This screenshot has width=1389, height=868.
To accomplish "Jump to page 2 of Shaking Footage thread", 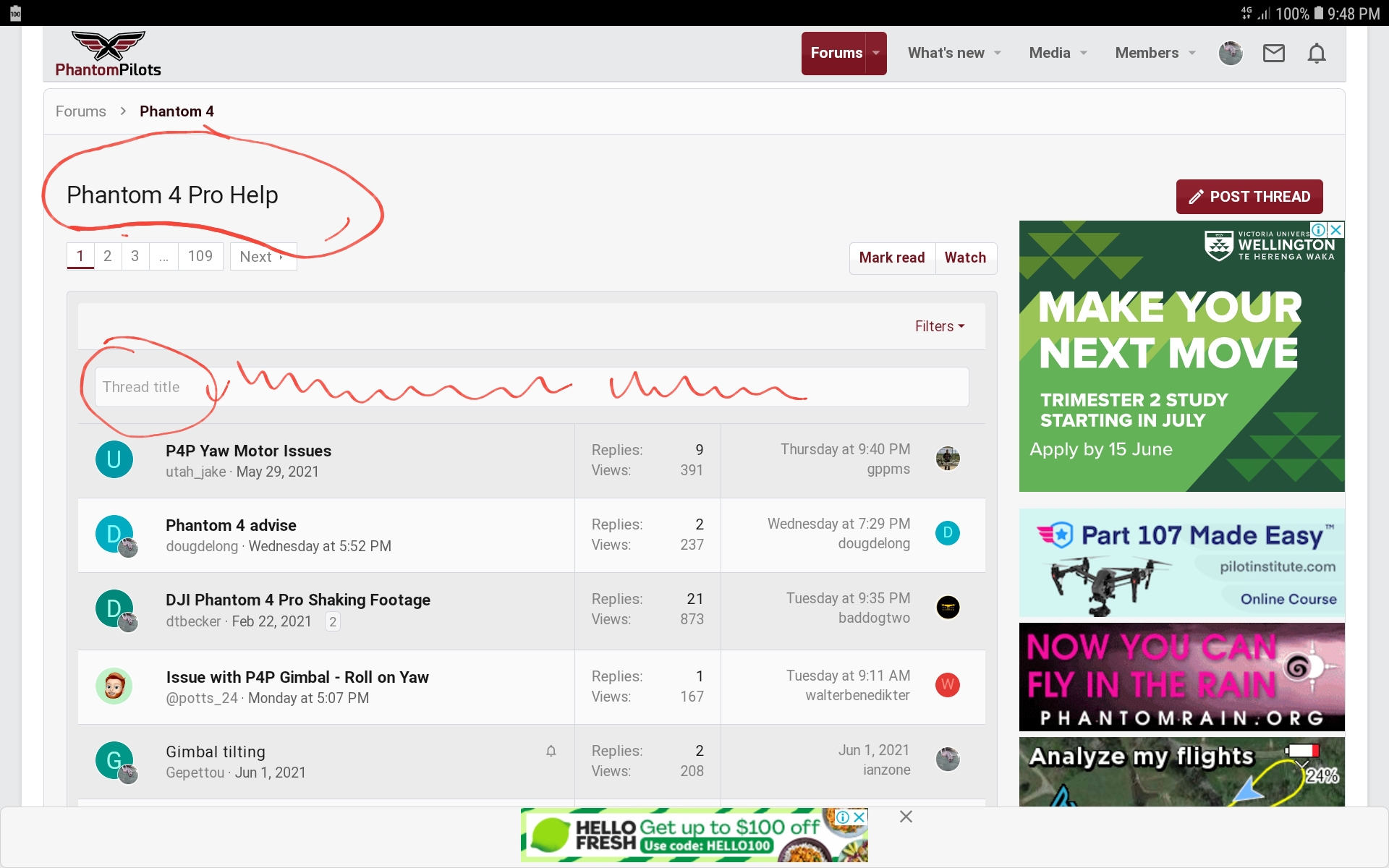I will click(333, 621).
